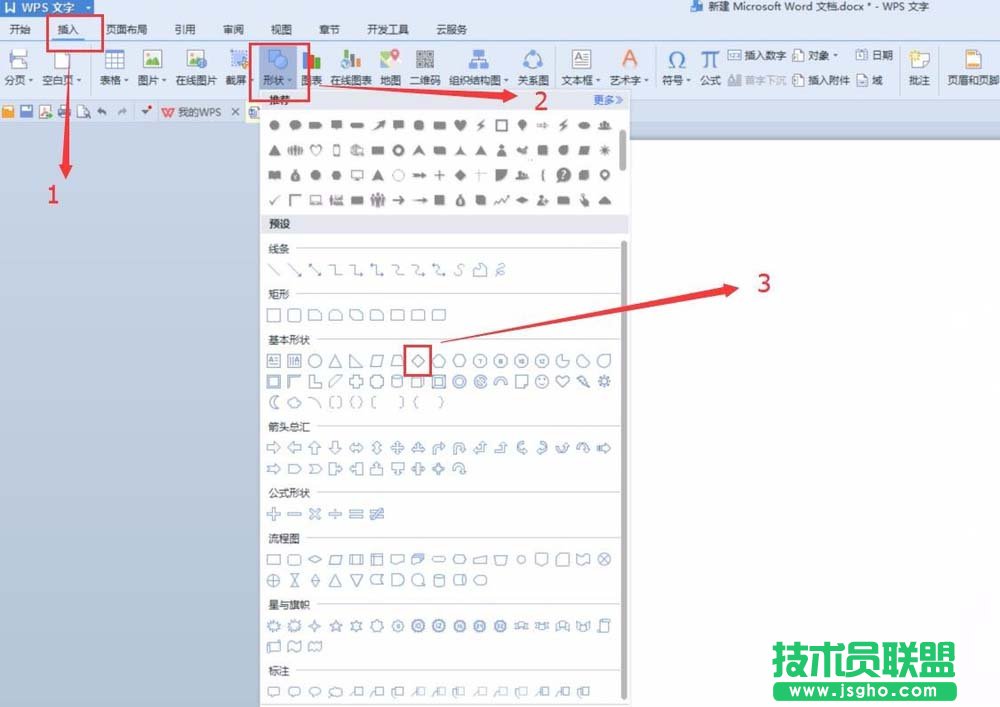This screenshot has height=707, width=1000.
Task: Switch to the 审阅 ribbon tab
Action: click(x=233, y=29)
